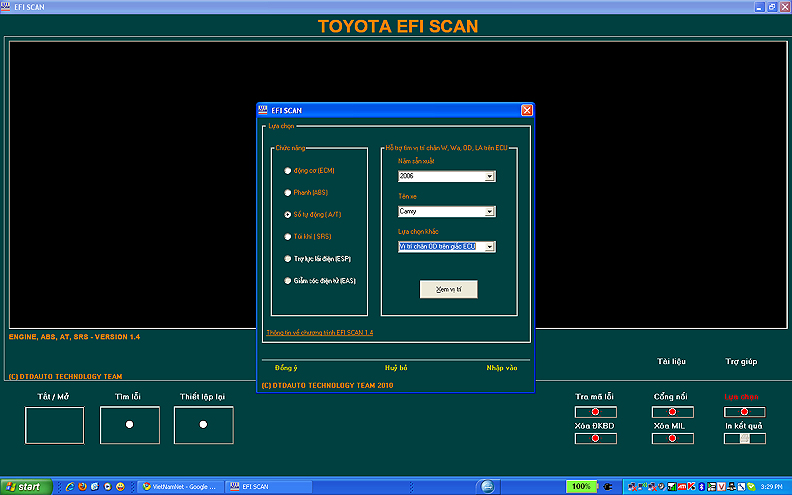This screenshot has width=792, height=495.
Task: Switch to VietNamNet Google Chrome taskbar window
Action: [x=180, y=486]
